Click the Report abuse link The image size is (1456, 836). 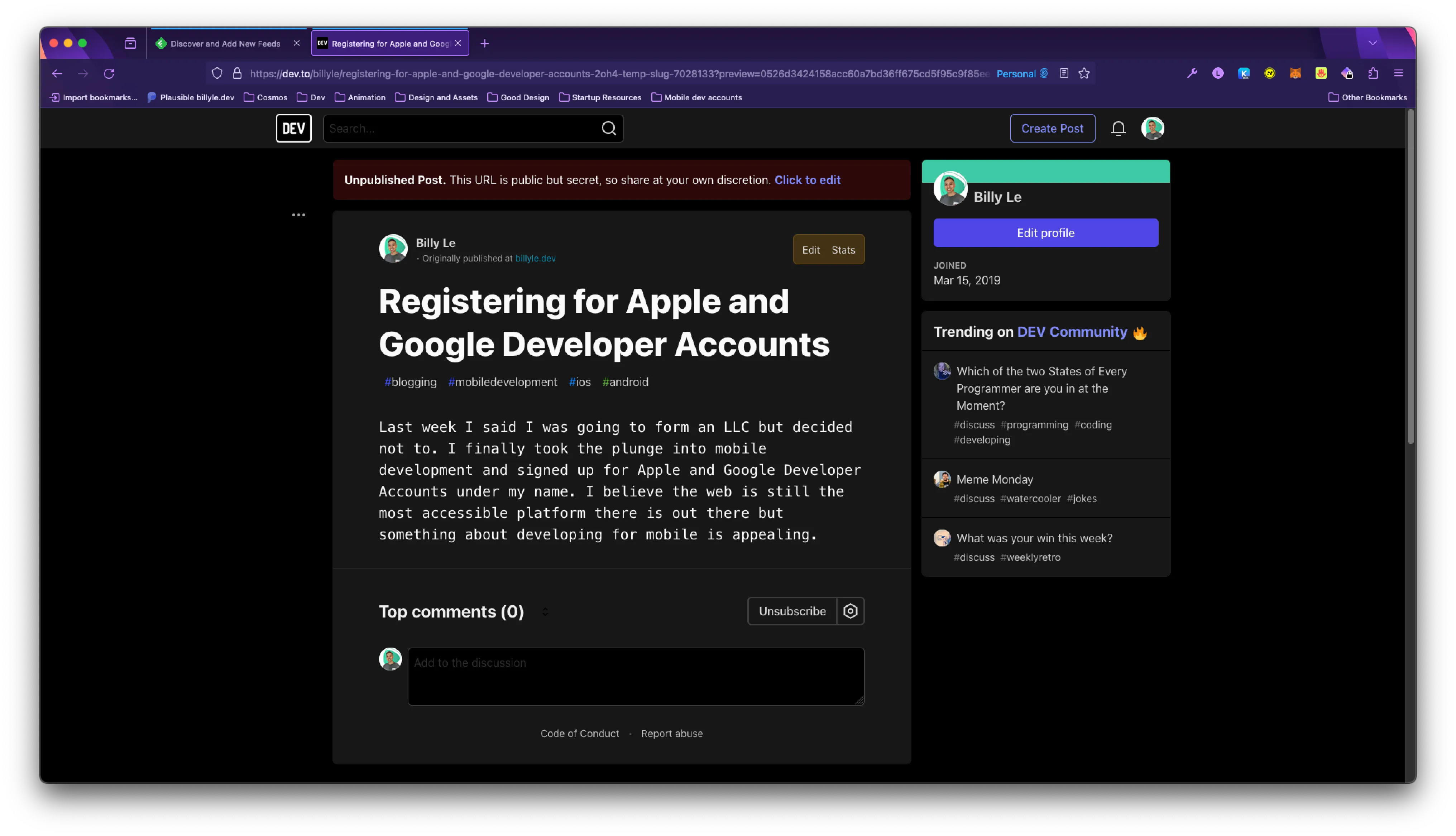tap(672, 734)
